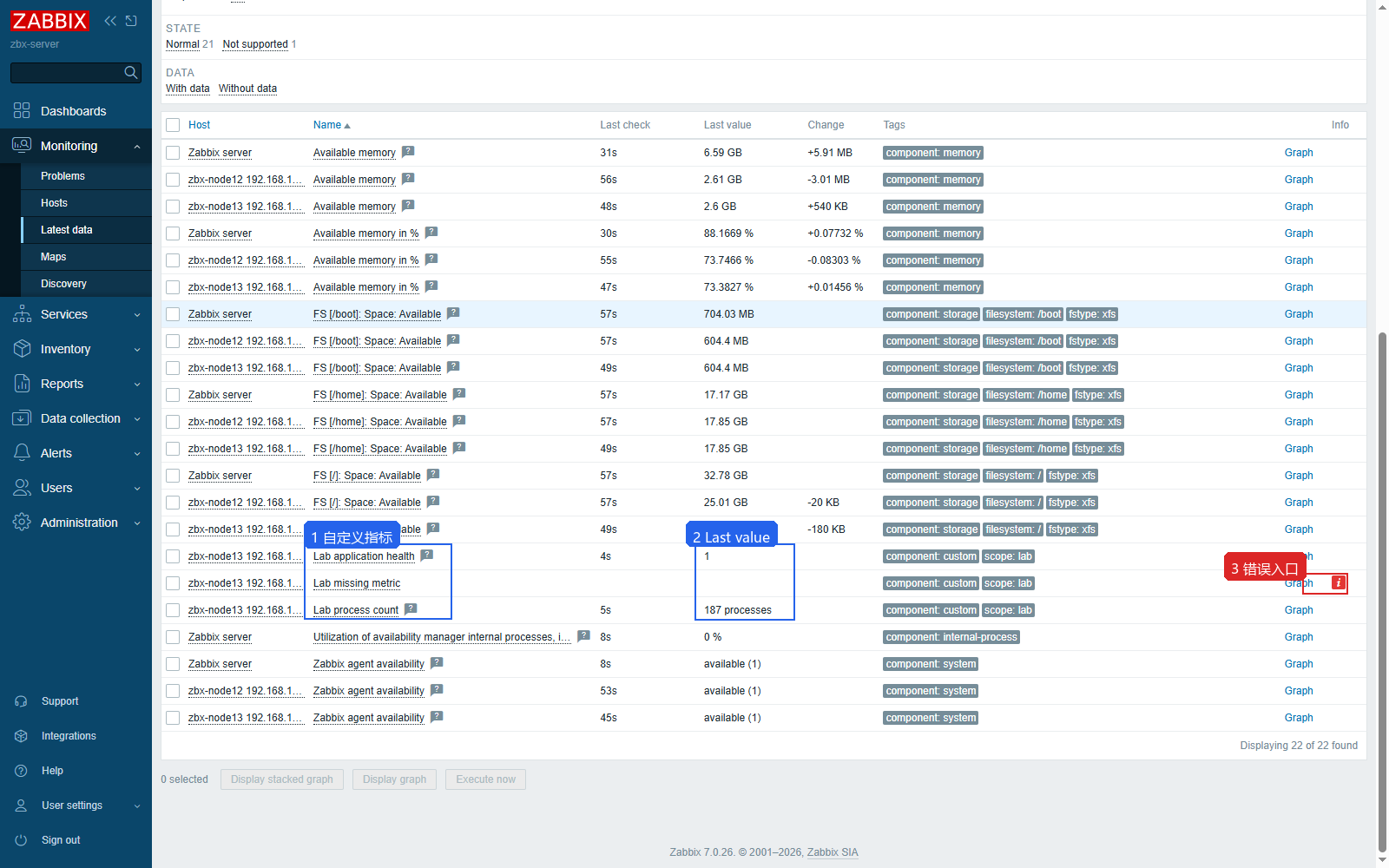Toggle the select-all checkbox in table header
The width and height of the screenshot is (1389, 868).
173,125
